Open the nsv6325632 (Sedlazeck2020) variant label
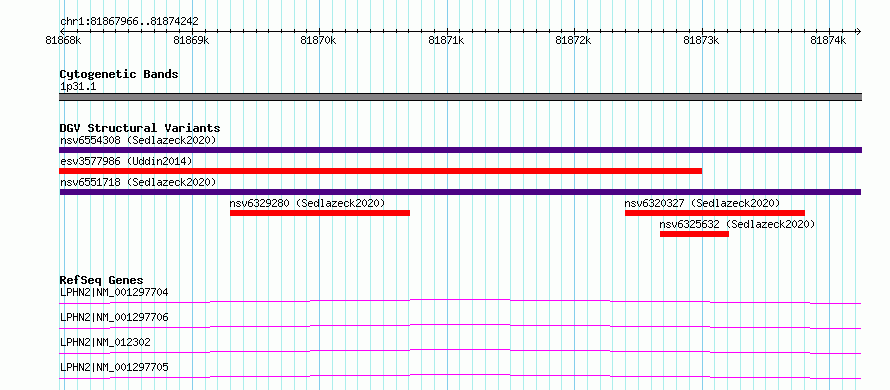Screen dimensions: 890x390 click(x=737, y=224)
